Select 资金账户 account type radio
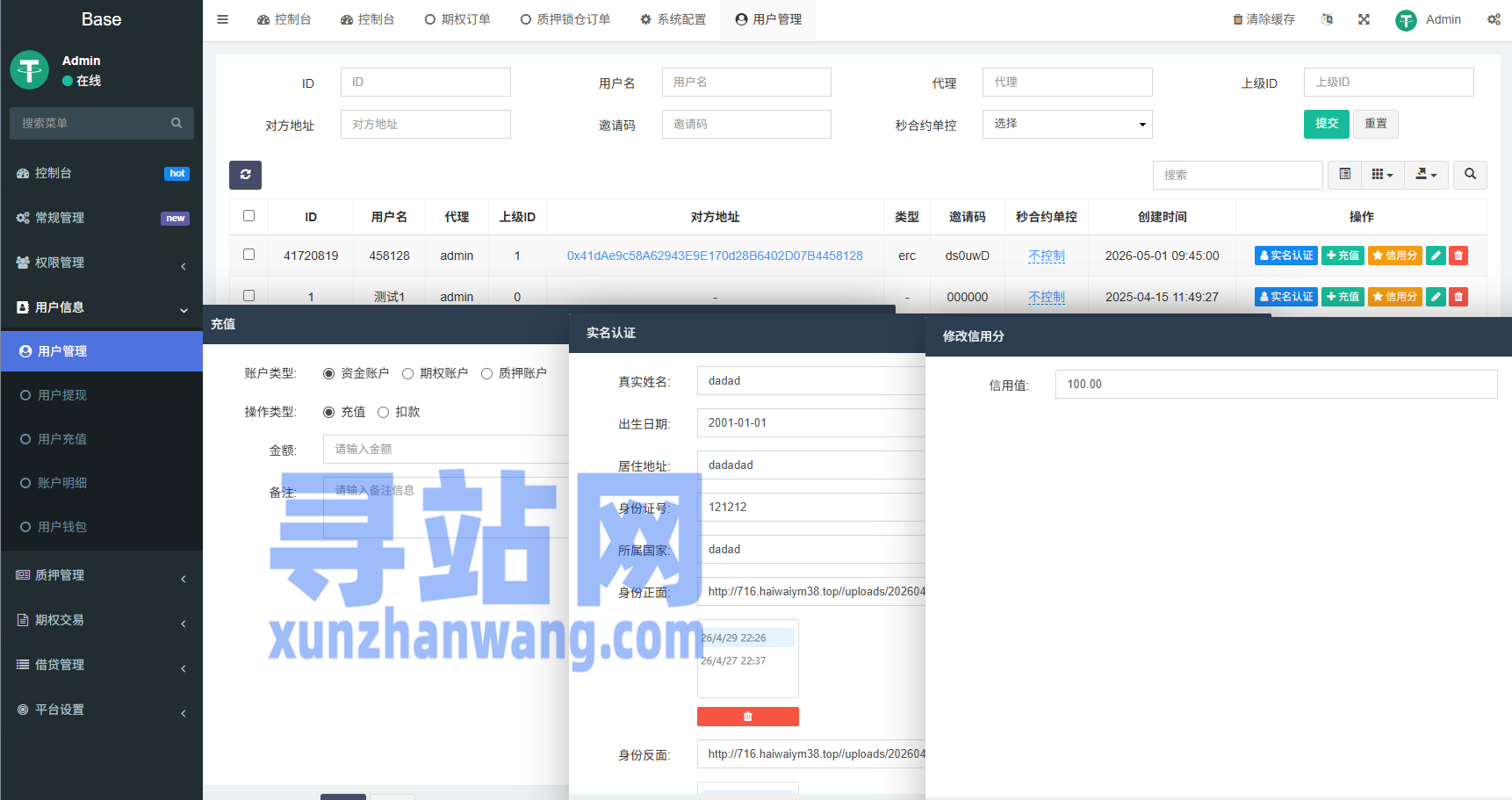Image resolution: width=1512 pixels, height=800 pixels. 328,373
